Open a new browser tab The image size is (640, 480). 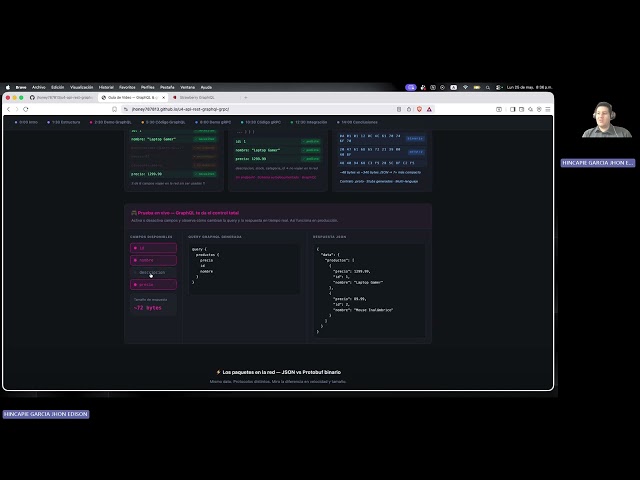click(246, 98)
